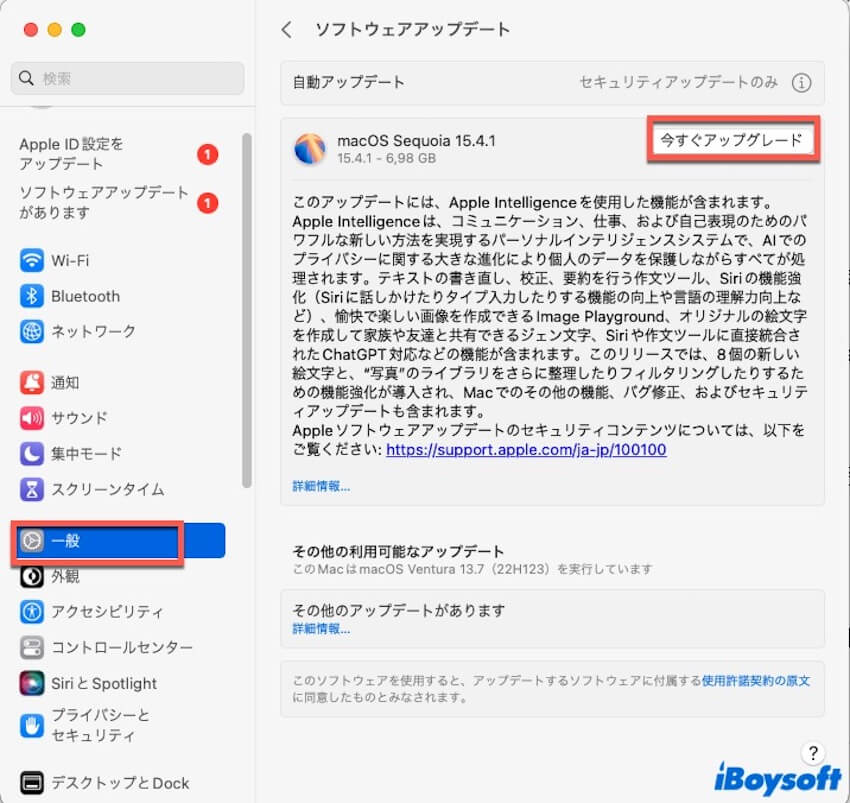Click the プライバシーとセキュリティ hand icon
The image size is (850, 803).
(32, 725)
